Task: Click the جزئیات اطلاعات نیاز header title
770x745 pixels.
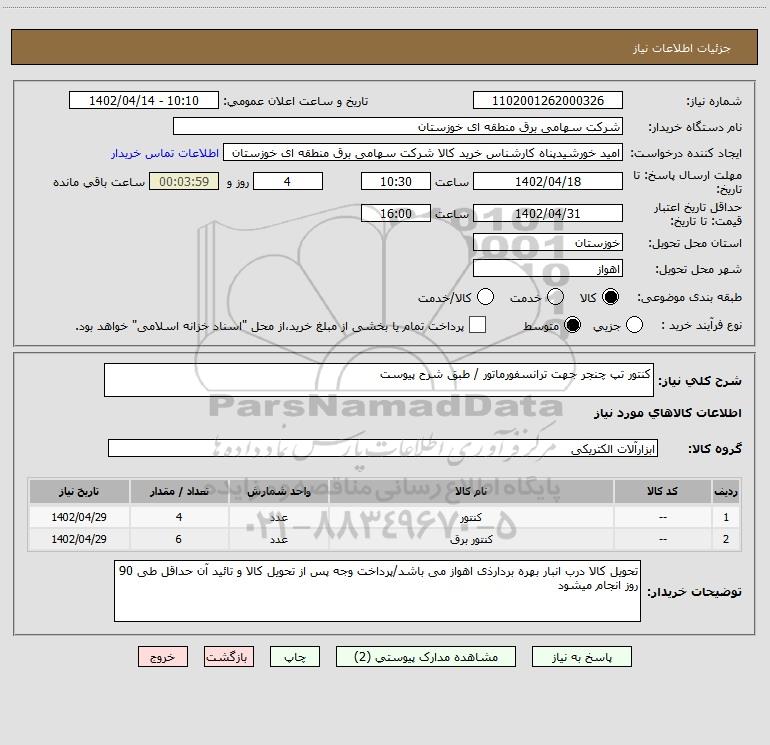Action: 681,48
